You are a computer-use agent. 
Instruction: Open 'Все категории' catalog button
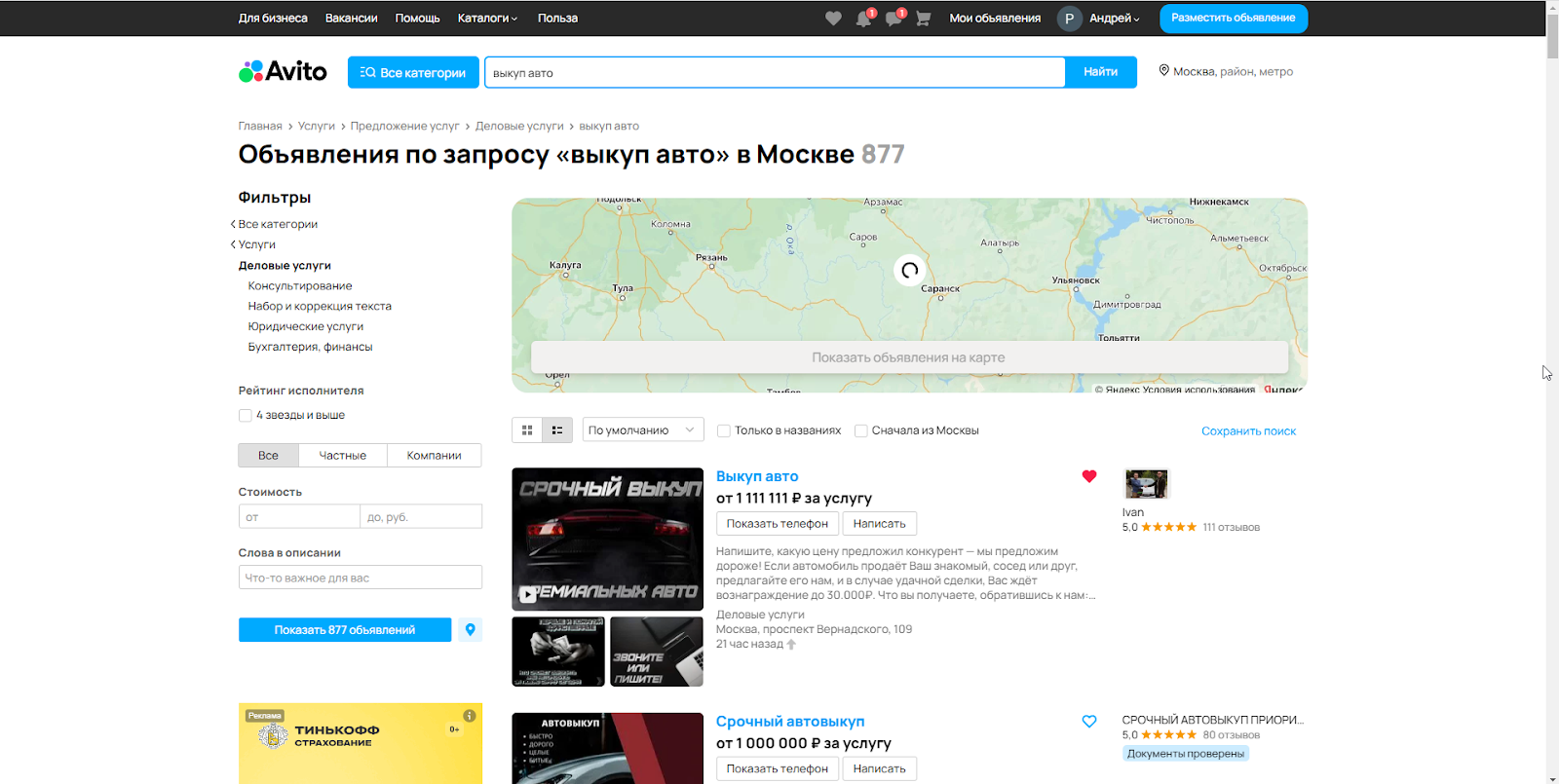pyautogui.click(x=413, y=72)
